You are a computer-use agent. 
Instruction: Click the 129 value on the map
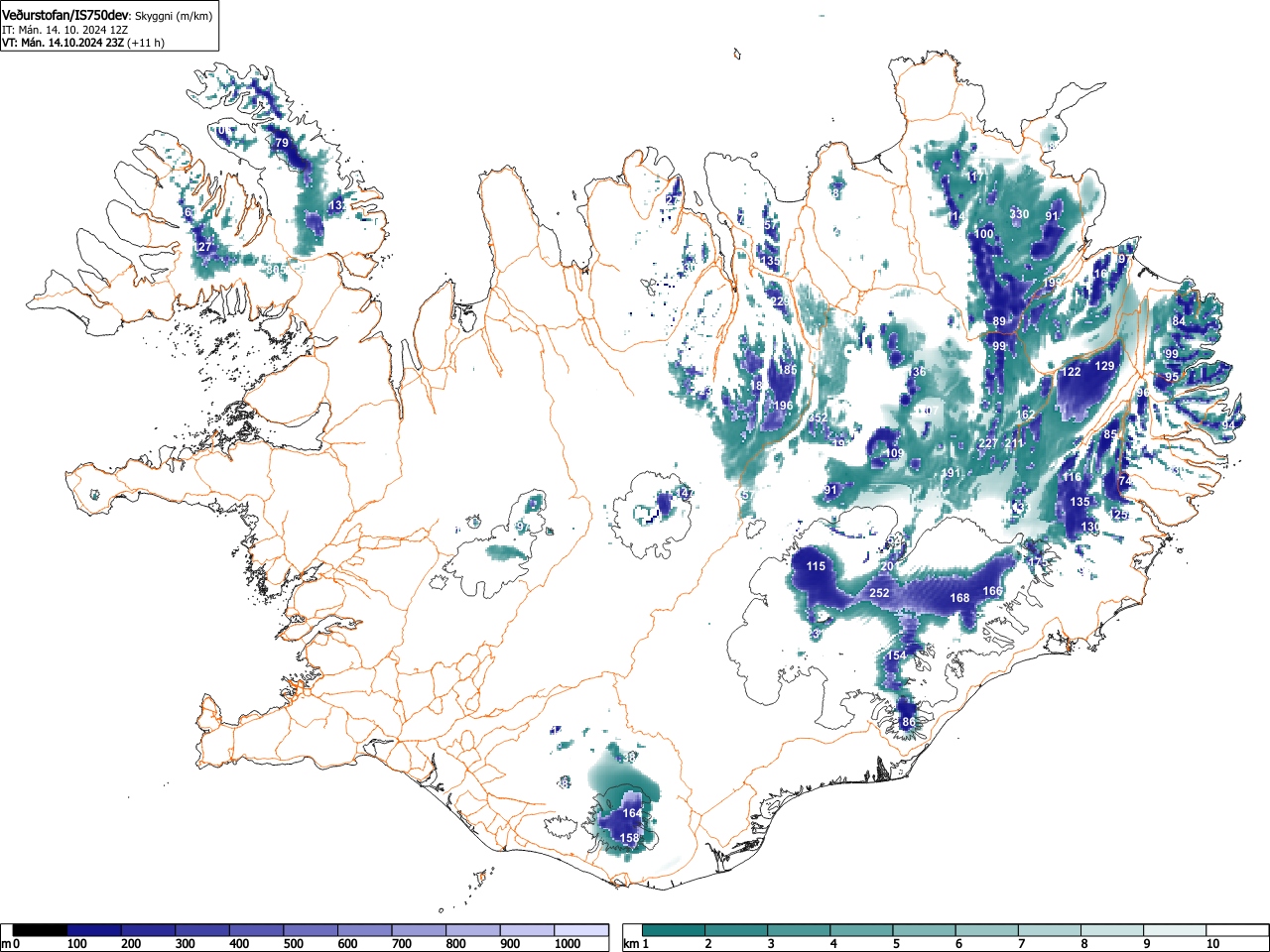point(1104,366)
